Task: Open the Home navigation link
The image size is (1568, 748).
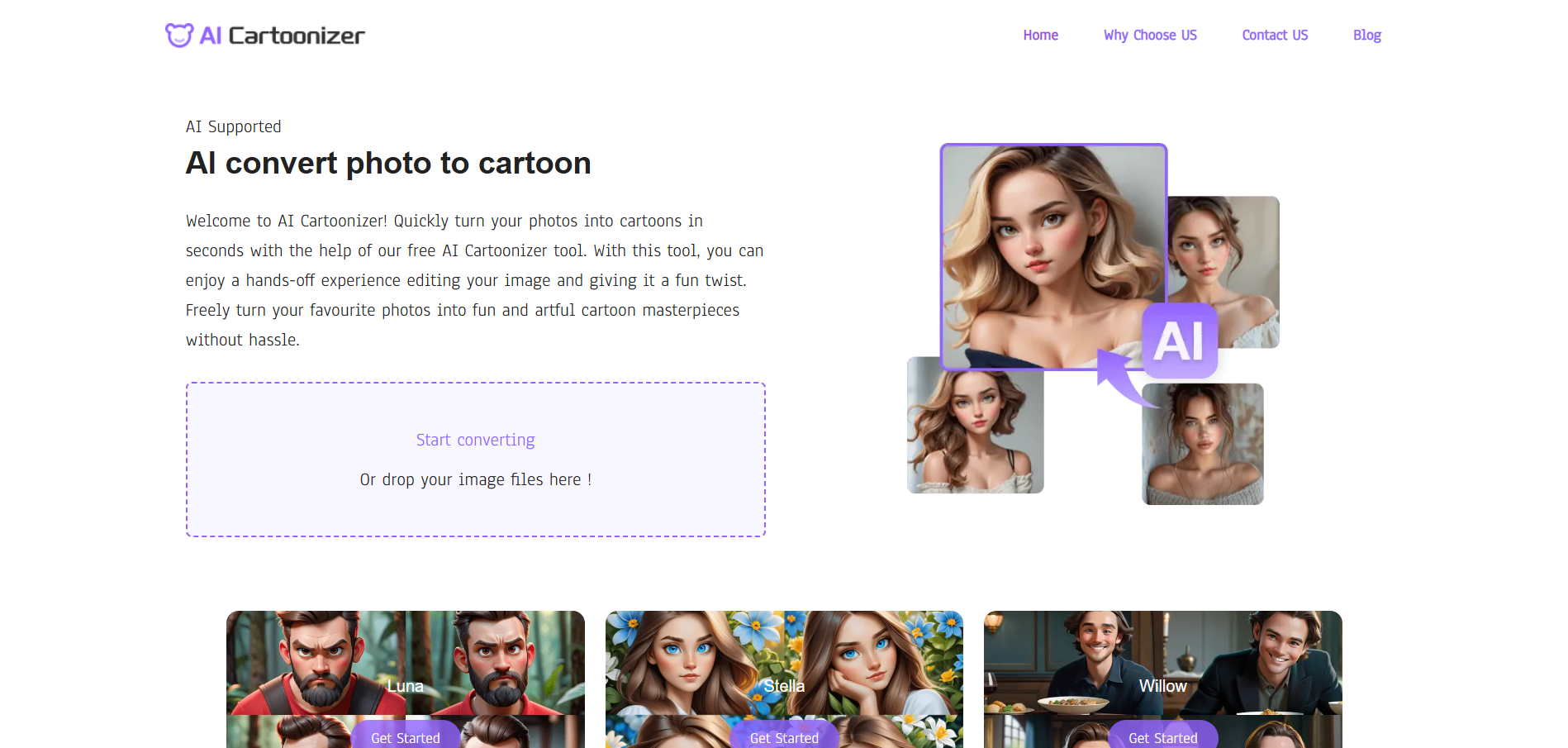Action: click(1040, 35)
